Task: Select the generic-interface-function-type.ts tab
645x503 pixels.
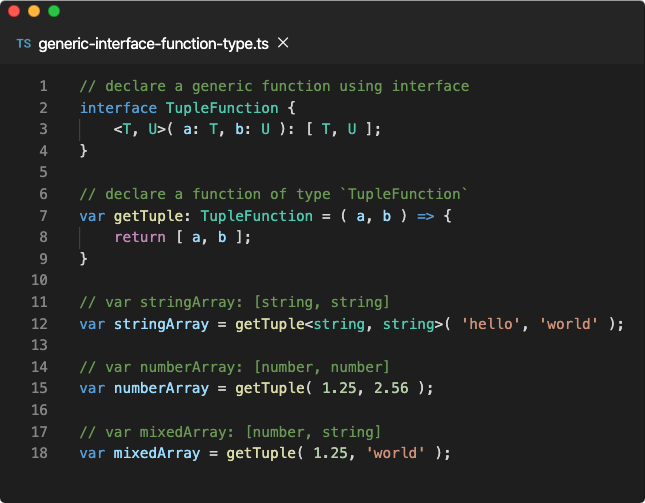Action: pos(153,44)
